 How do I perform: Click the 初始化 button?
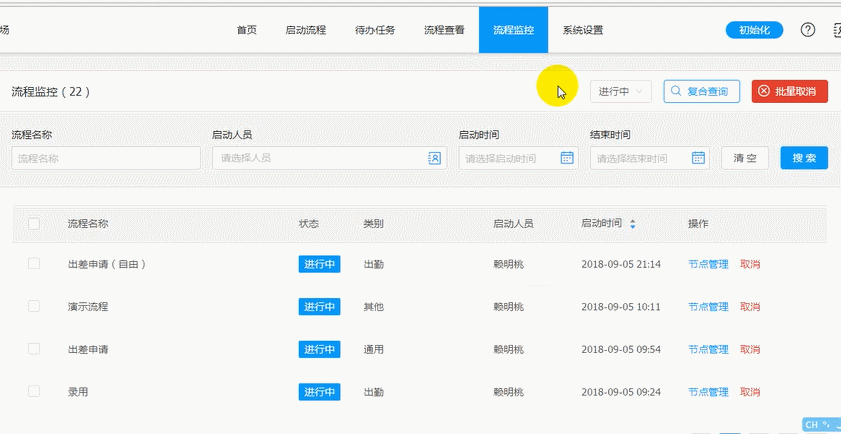pyautogui.click(x=754, y=30)
